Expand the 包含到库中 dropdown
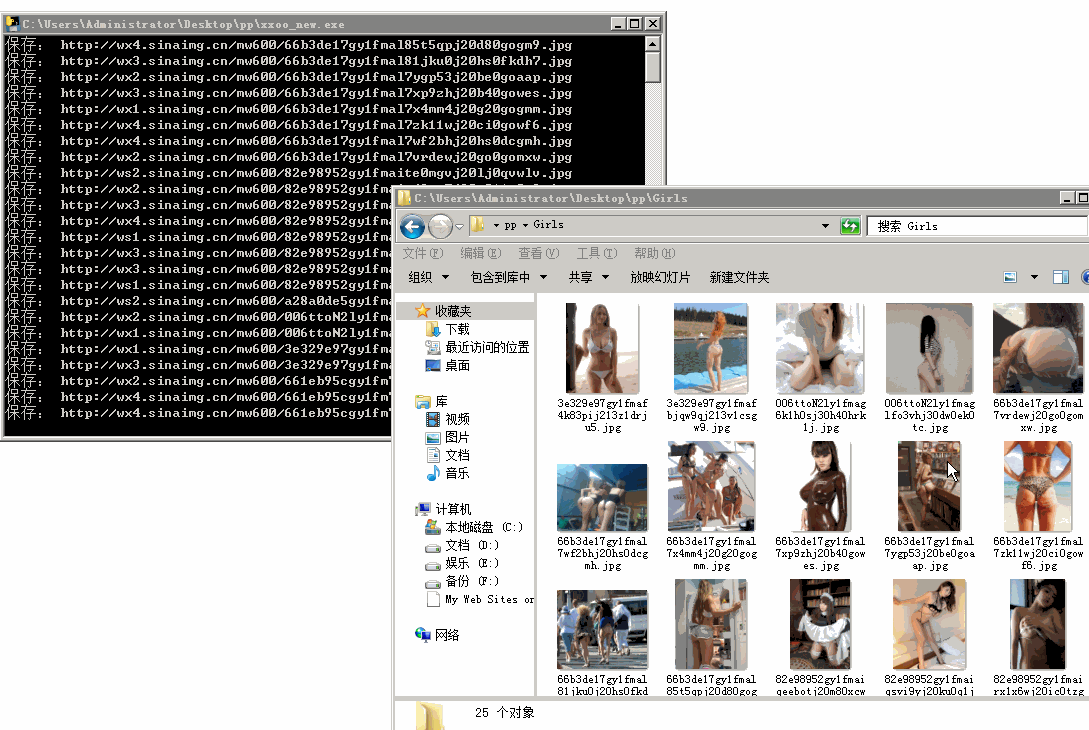The image size is (1089, 730). click(x=509, y=277)
